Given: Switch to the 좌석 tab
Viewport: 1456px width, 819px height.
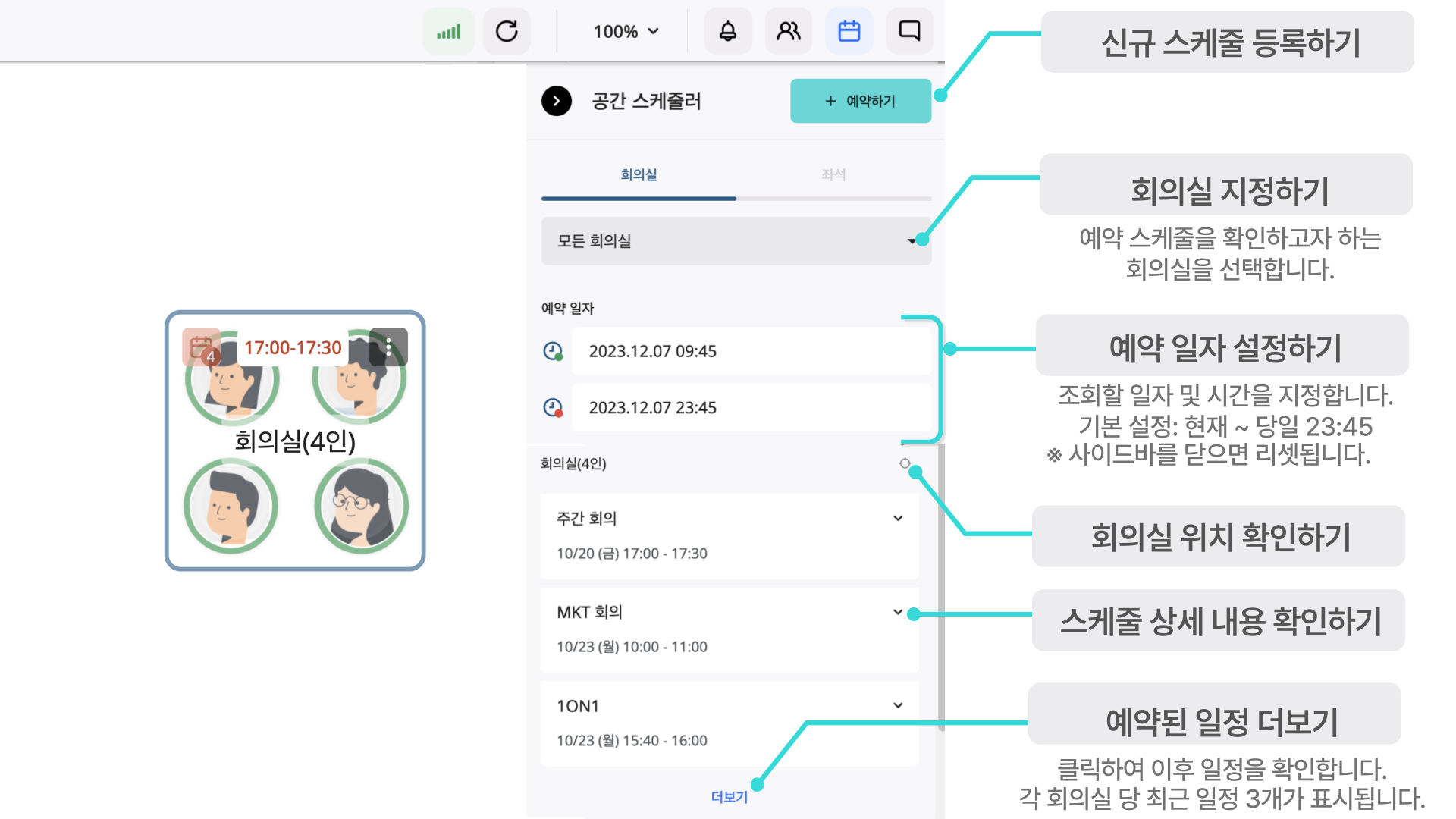Looking at the screenshot, I should coord(833,174).
